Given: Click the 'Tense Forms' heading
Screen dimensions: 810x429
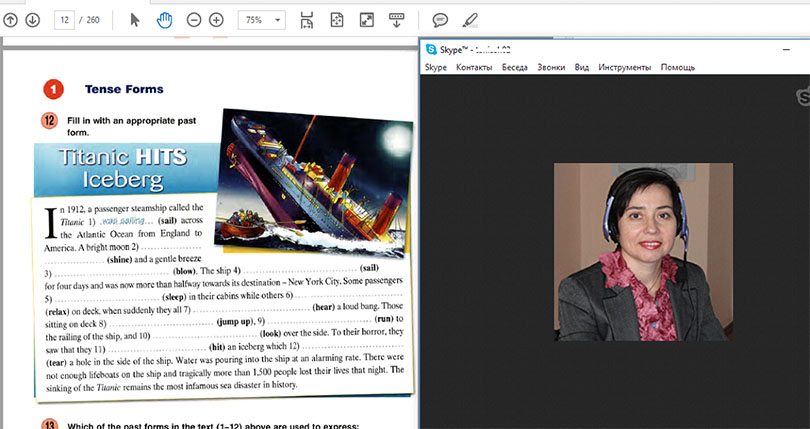Looking at the screenshot, I should (x=124, y=89).
